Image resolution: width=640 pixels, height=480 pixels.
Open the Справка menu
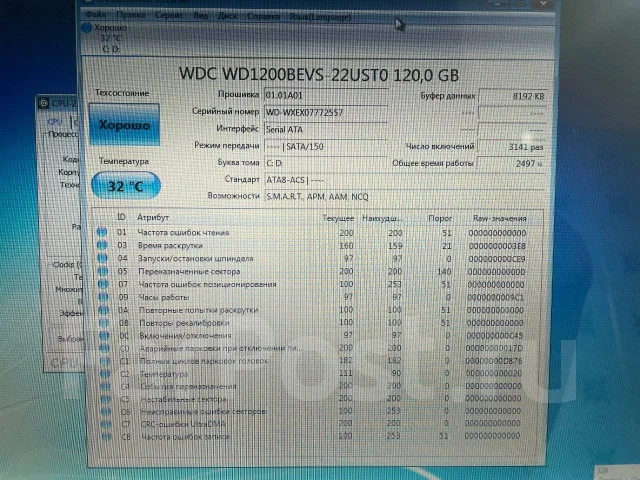pos(263,17)
